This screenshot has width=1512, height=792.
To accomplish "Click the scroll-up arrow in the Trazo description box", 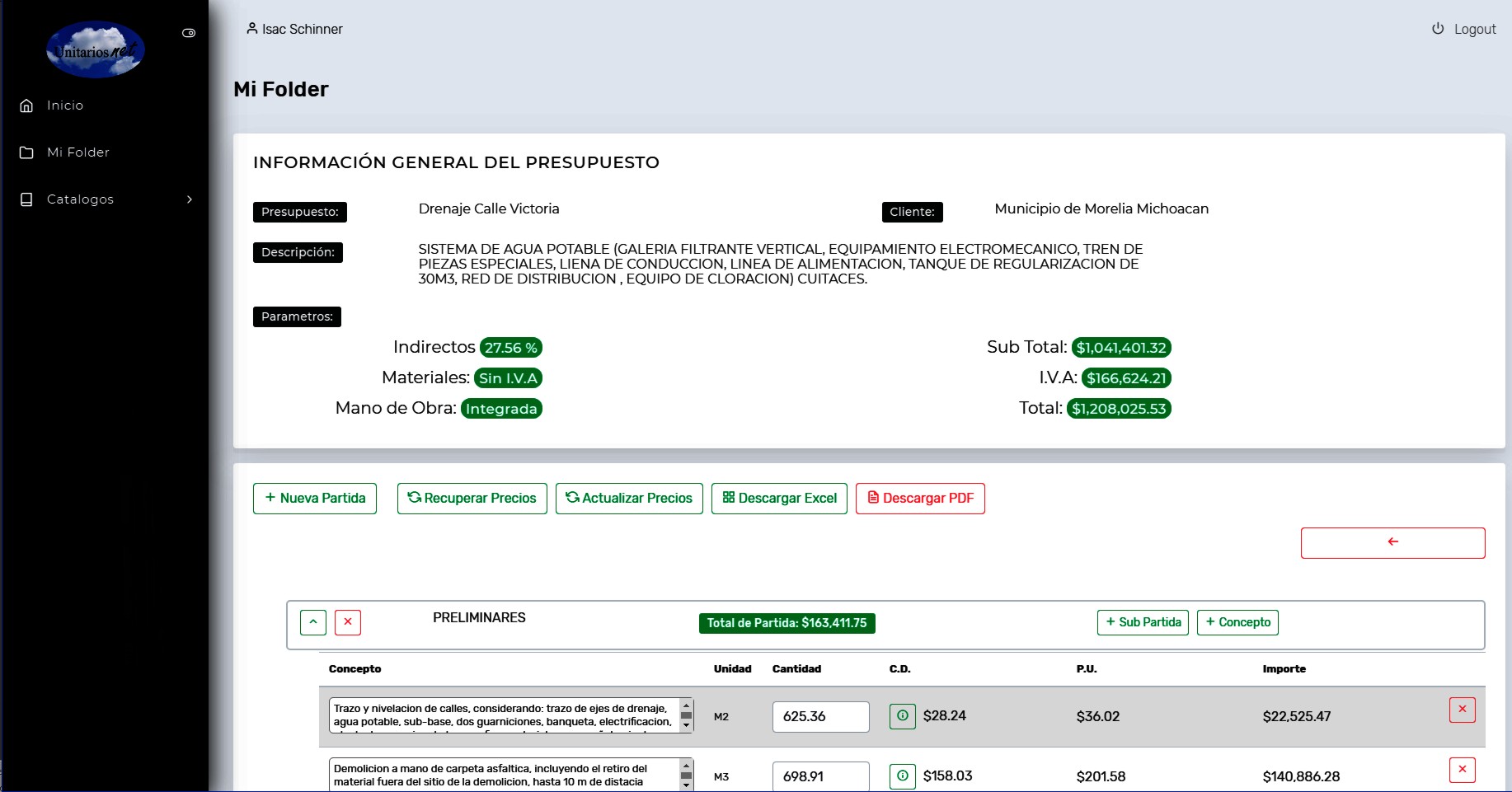I will click(686, 705).
